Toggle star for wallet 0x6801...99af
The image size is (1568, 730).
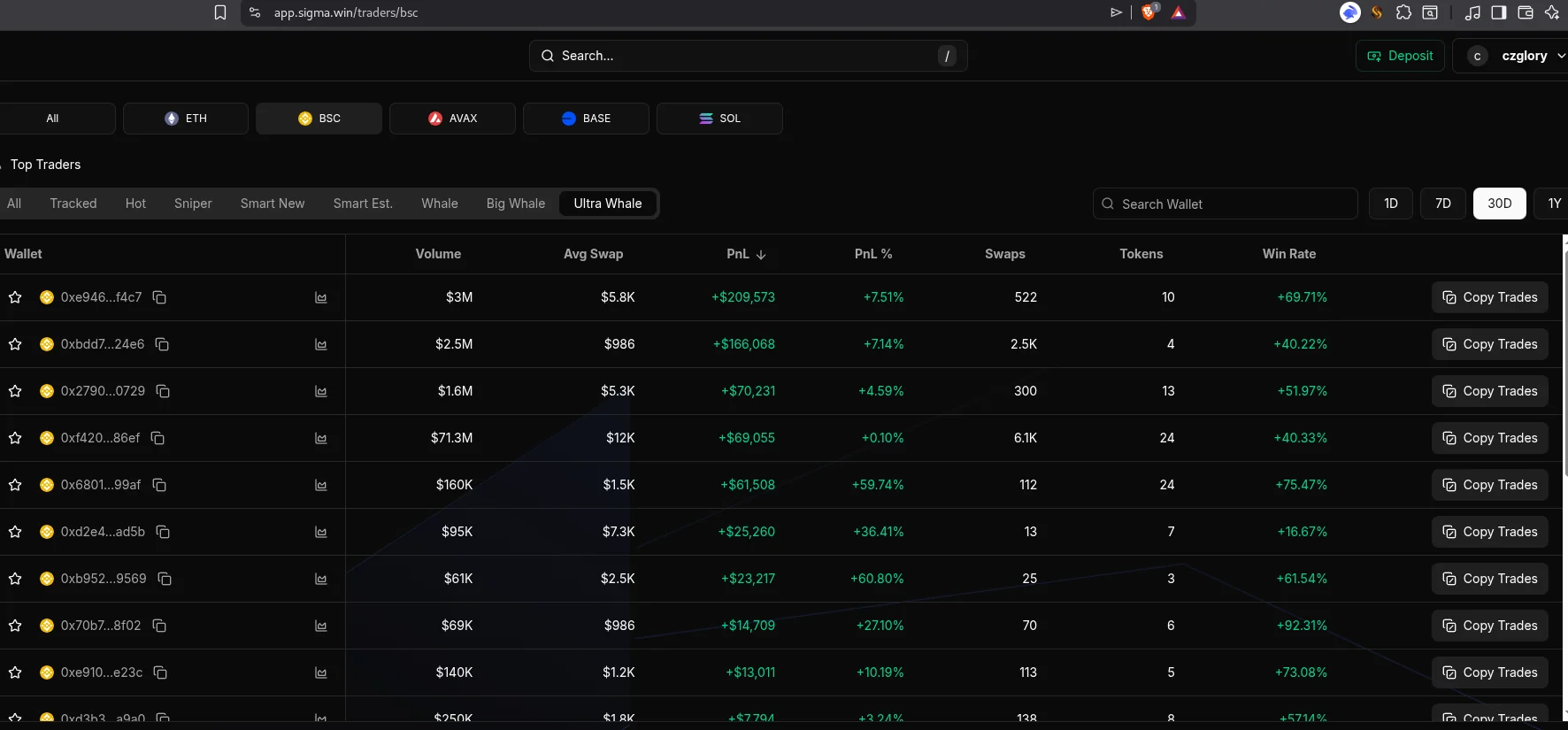coord(15,485)
